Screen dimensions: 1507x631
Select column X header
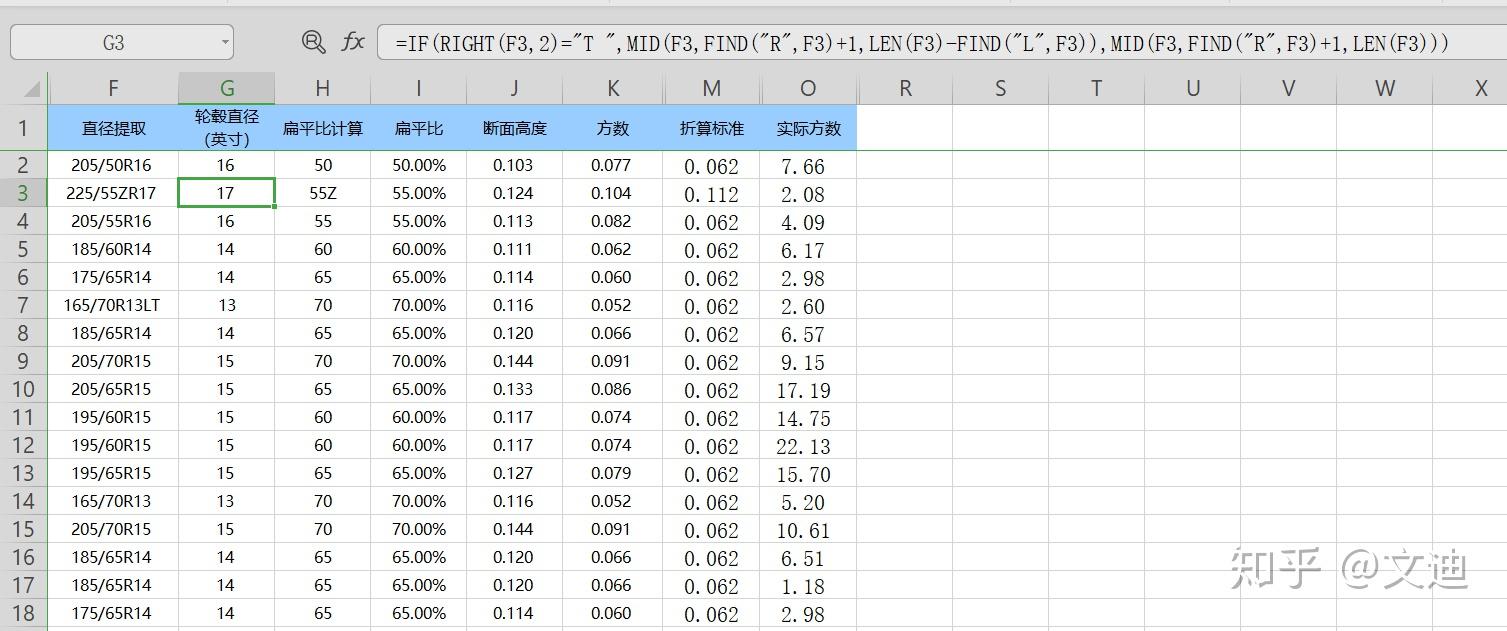[x=1481, y=88]
